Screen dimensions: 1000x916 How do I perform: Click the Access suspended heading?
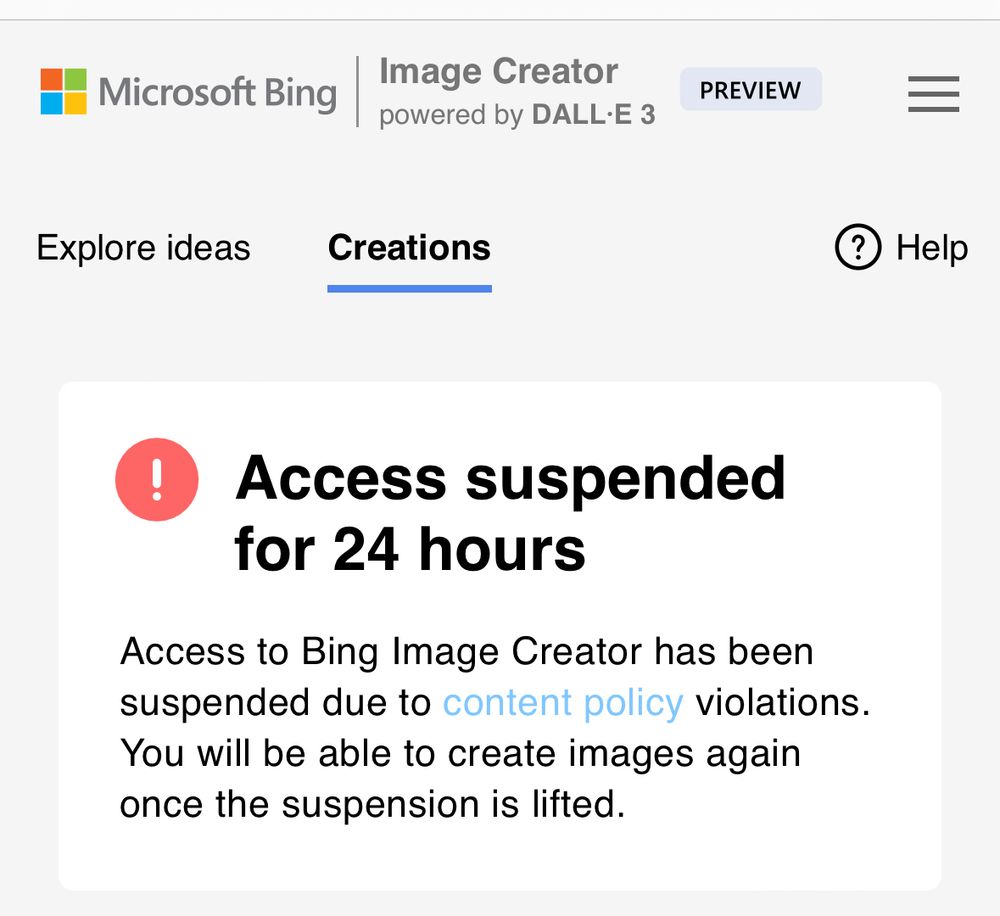pos(511,479)
